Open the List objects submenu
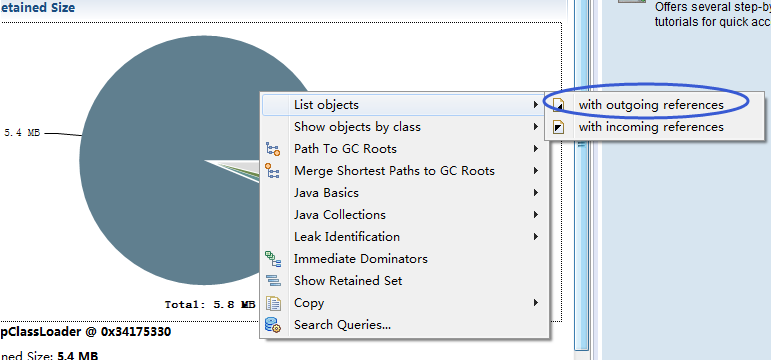Screen dimensions: 771x360 pyautogui.click(x=404, y=105)
